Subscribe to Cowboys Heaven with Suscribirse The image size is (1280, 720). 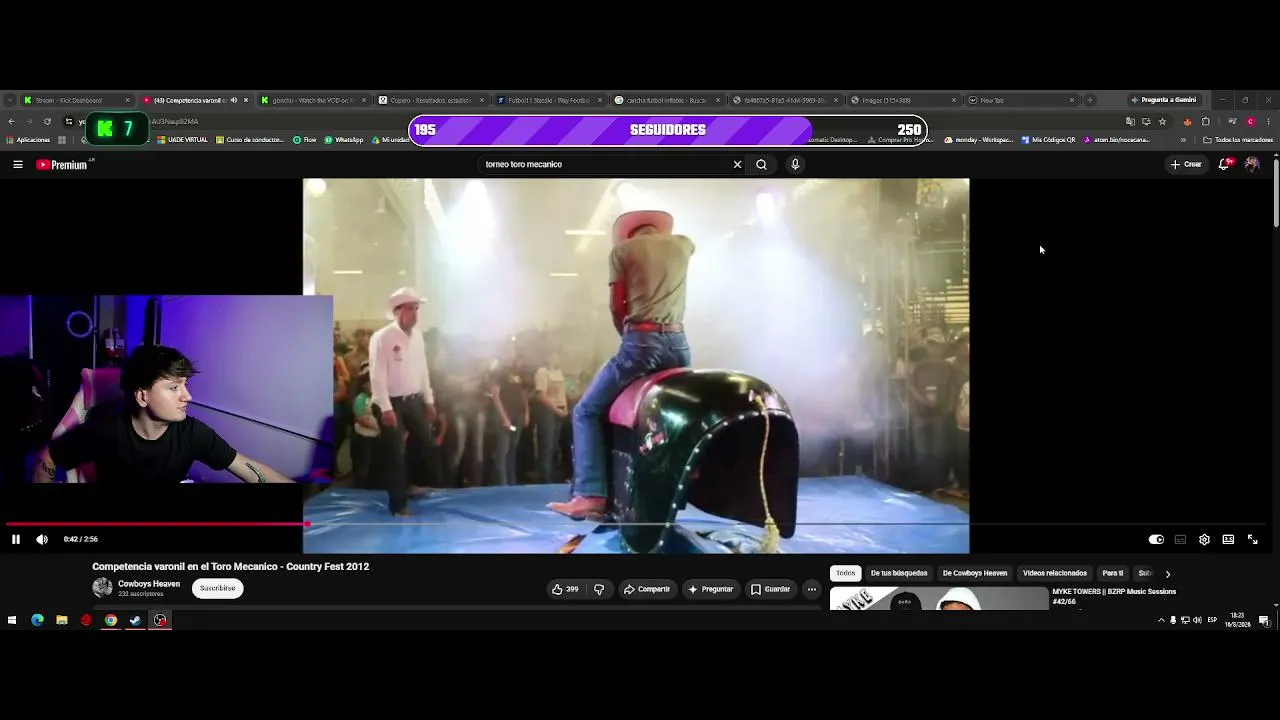[x=217, y=588]
